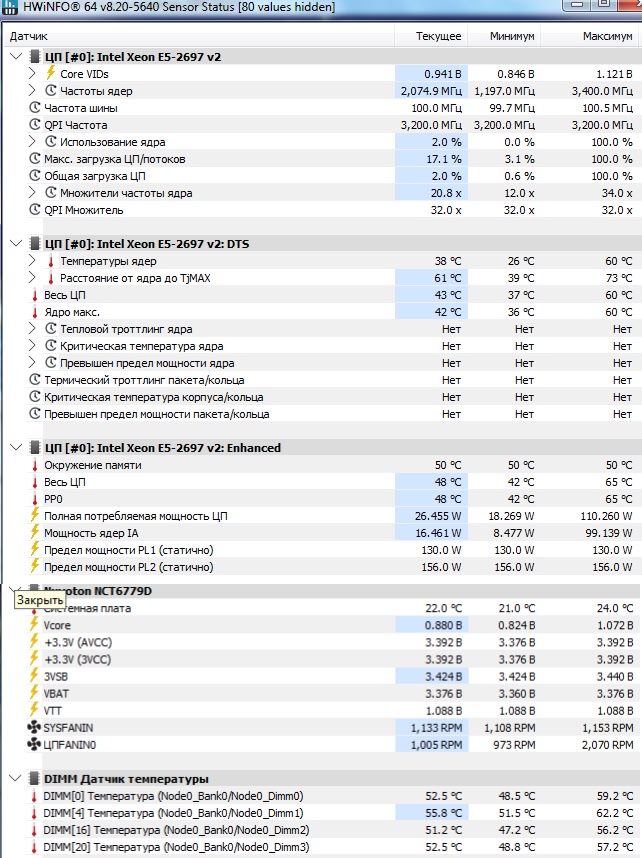Screen dimensions: 642x858
Task: Click the thermometer icon of DIMM[0] Температура
Action: (34, 796)
